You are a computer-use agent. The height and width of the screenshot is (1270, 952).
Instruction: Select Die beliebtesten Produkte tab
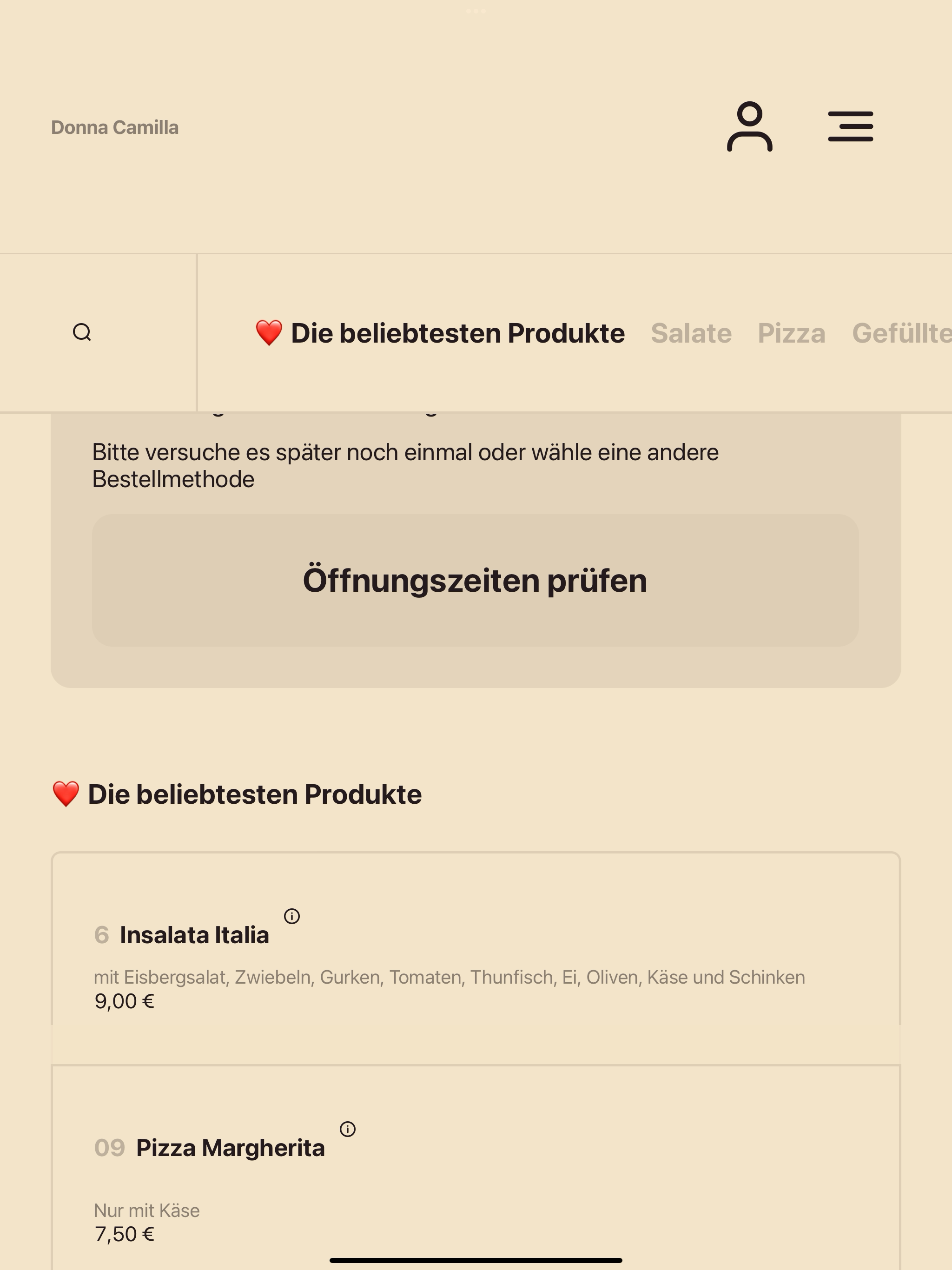coord(440,334)
